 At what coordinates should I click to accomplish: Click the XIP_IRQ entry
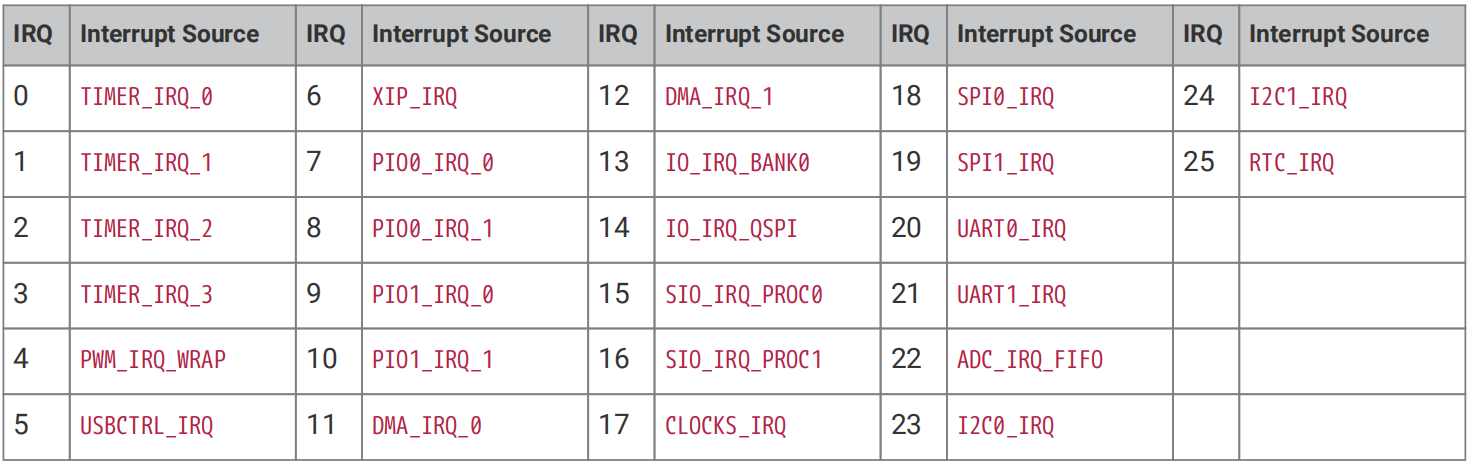click(x=414, y=97)
